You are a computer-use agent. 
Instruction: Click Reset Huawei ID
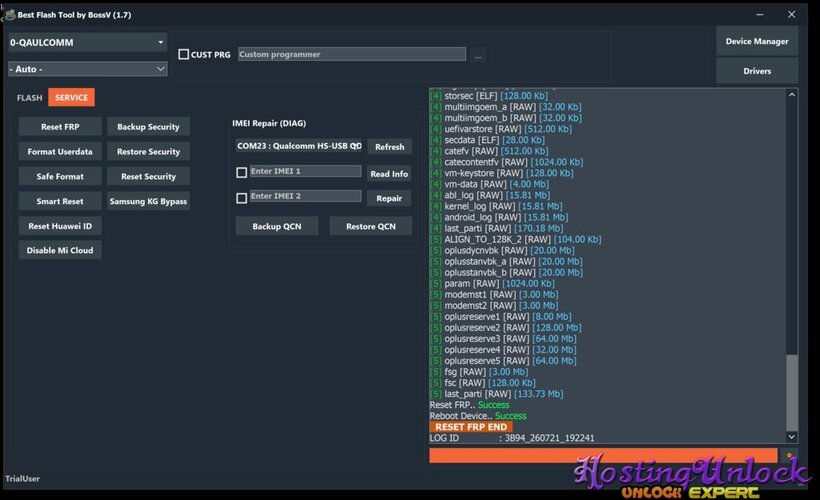coord(60,226)
